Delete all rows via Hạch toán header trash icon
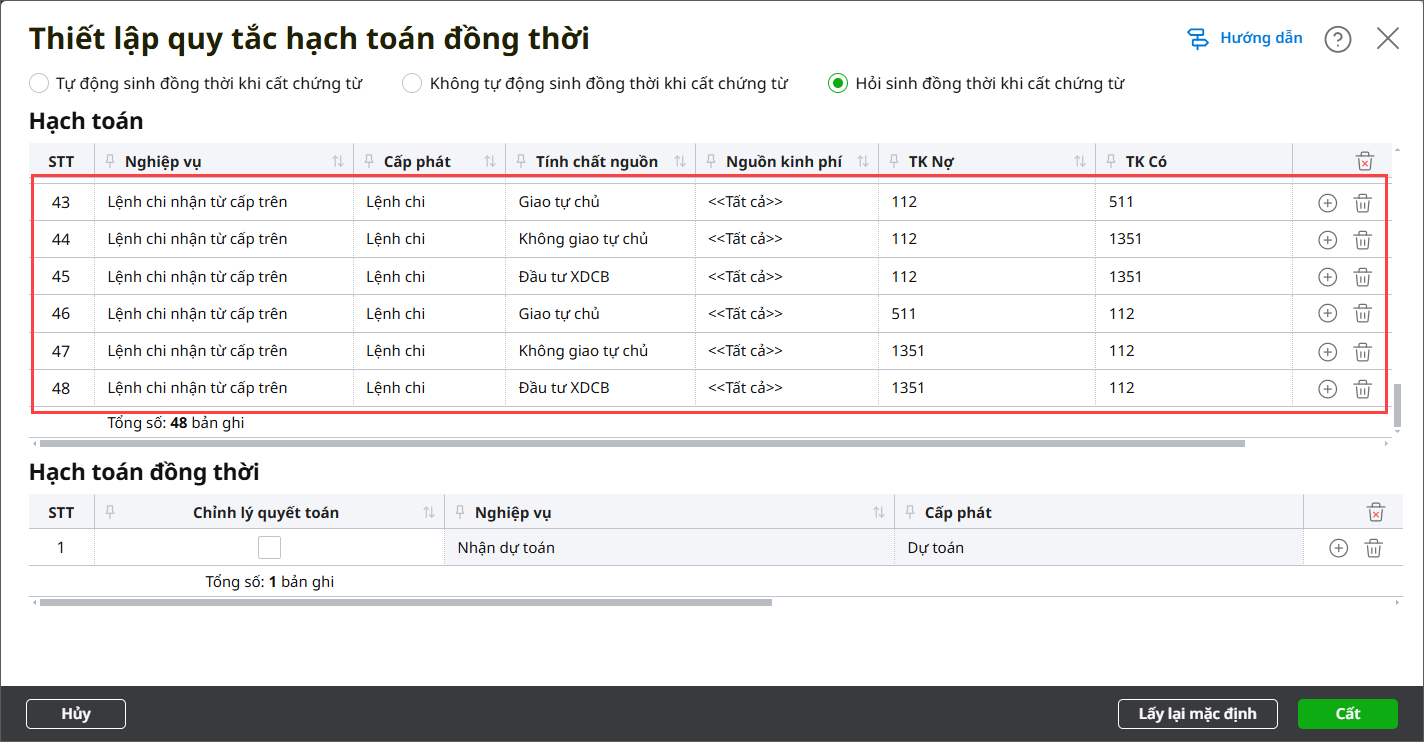Viewport: 1424px width, 742px height. [1364, 161]
